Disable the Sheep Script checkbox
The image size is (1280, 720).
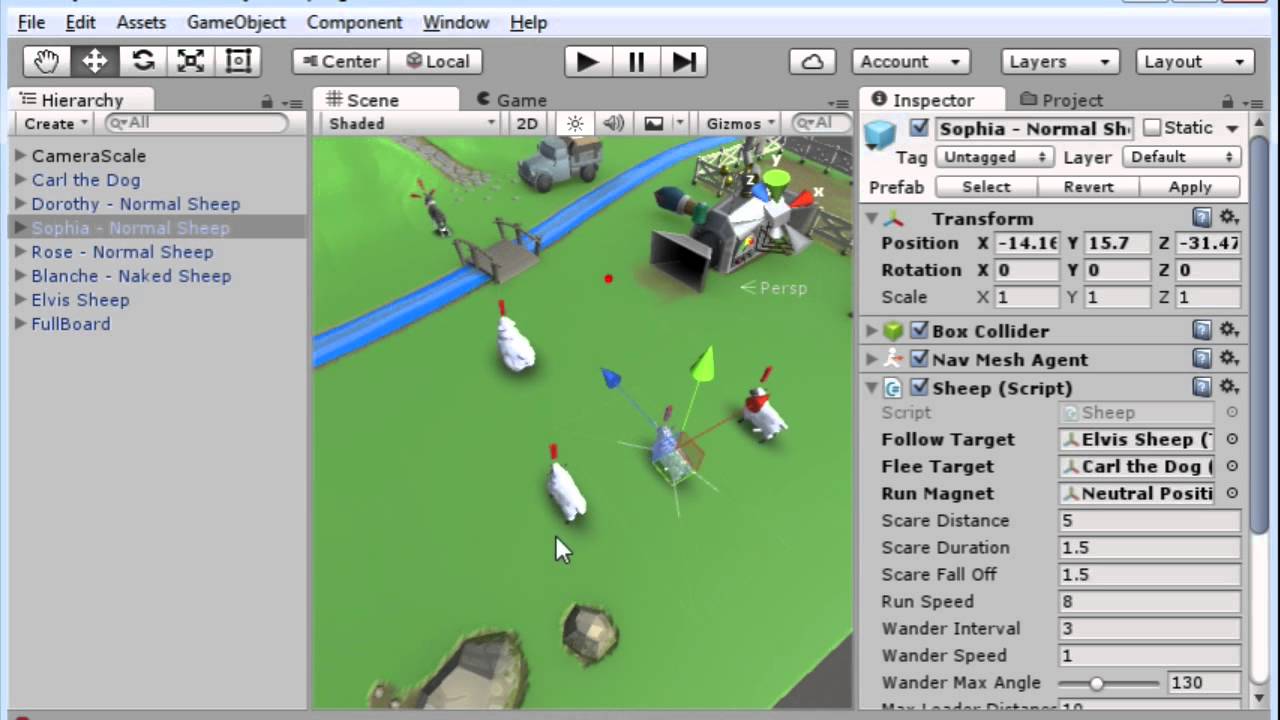[x=919, y=387]
